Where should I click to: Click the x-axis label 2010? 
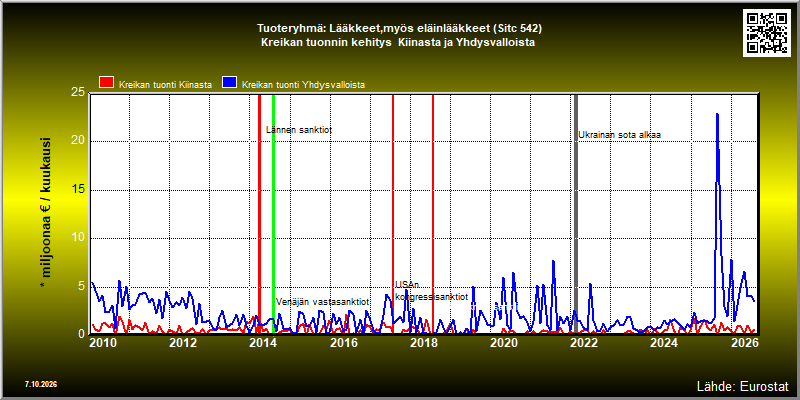[102, 343]
